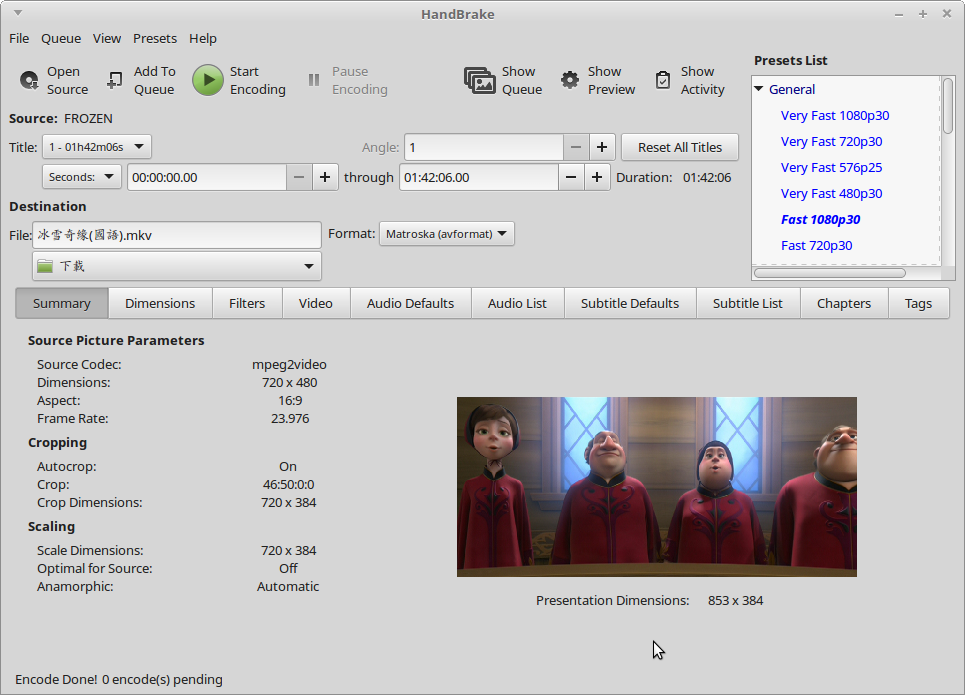Click the destination File name field
The width and height of the screenshot is (965, 695).
click(177, 235)
